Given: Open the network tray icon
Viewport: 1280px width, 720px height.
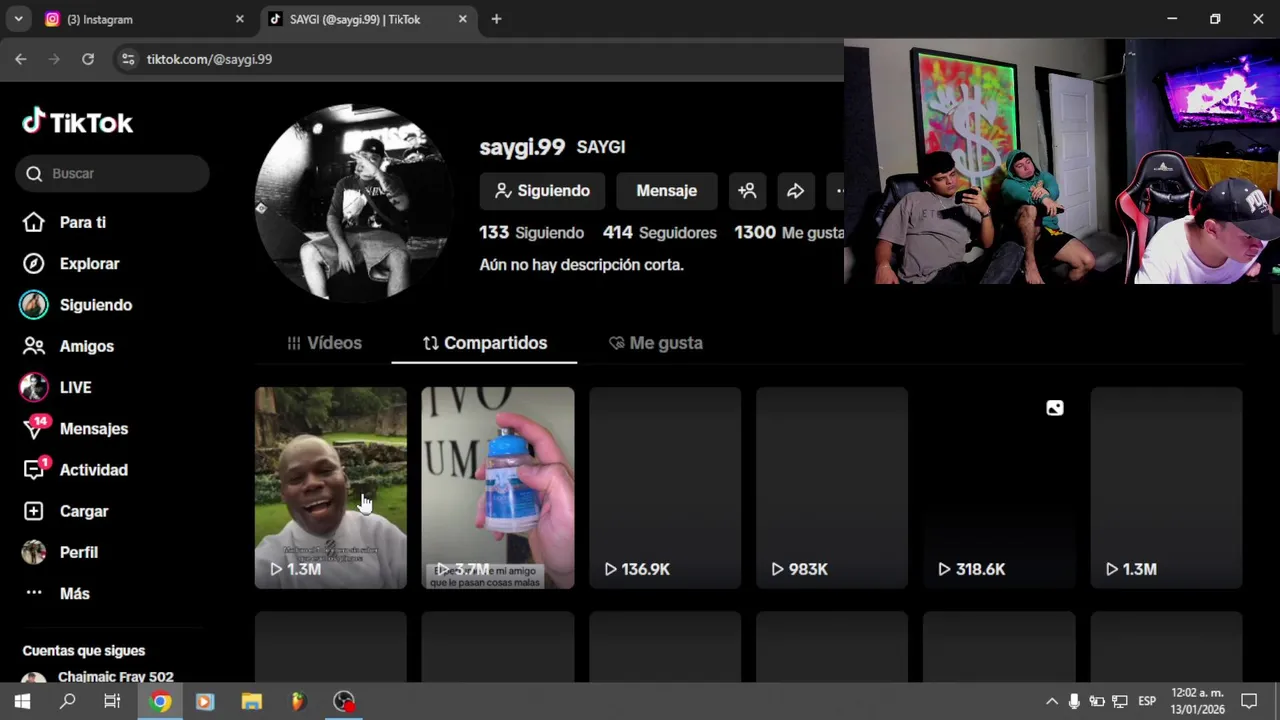Looking at the screenshot, I should (1120, 701).
